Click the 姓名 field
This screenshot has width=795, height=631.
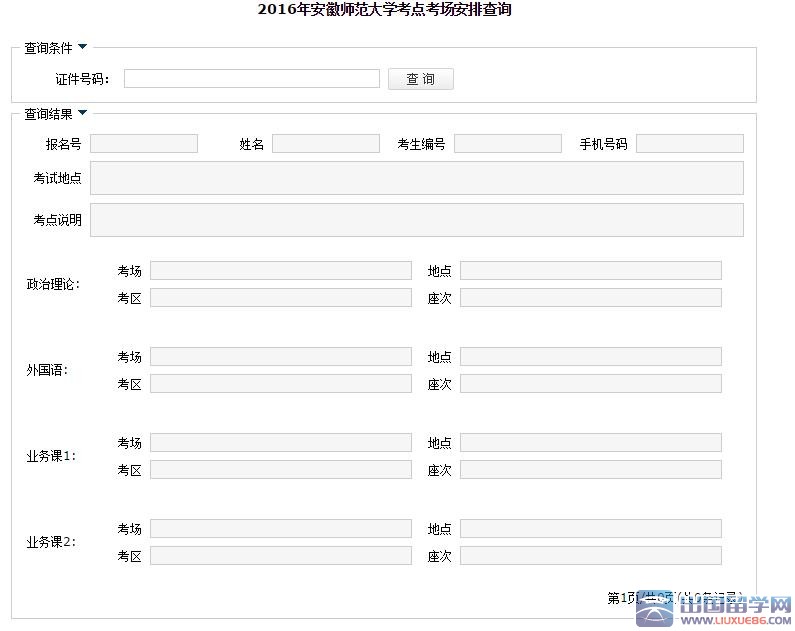(x=325, y=144)
